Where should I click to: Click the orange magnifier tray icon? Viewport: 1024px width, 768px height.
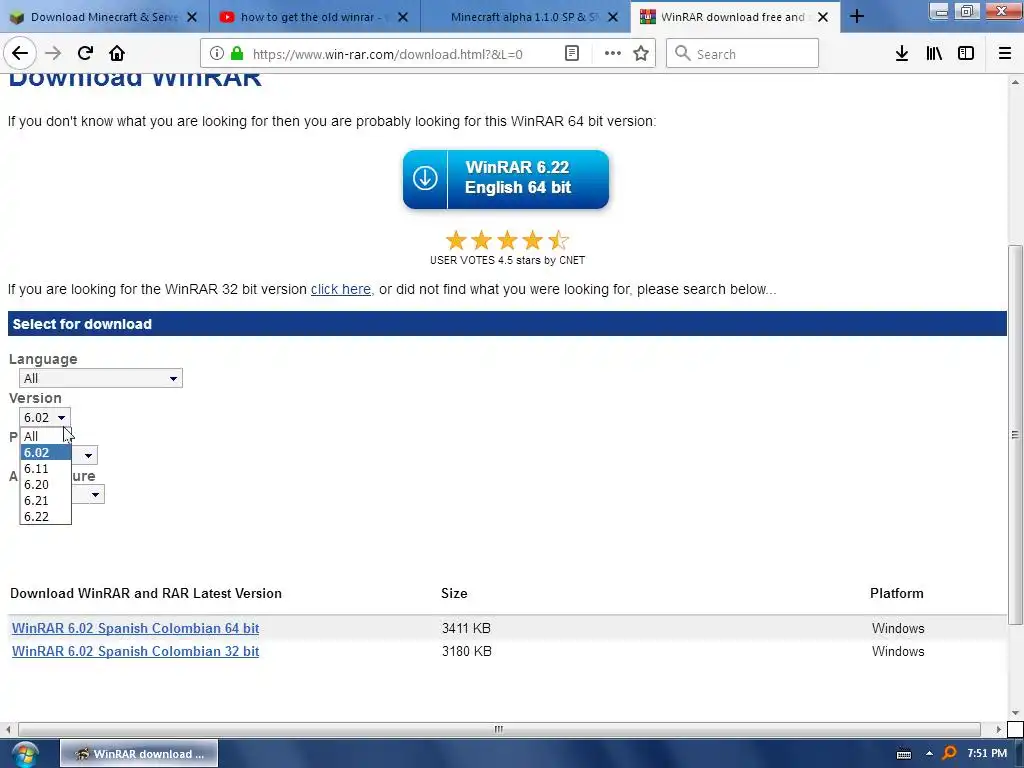pyautogui.click(x=950, y=754)
